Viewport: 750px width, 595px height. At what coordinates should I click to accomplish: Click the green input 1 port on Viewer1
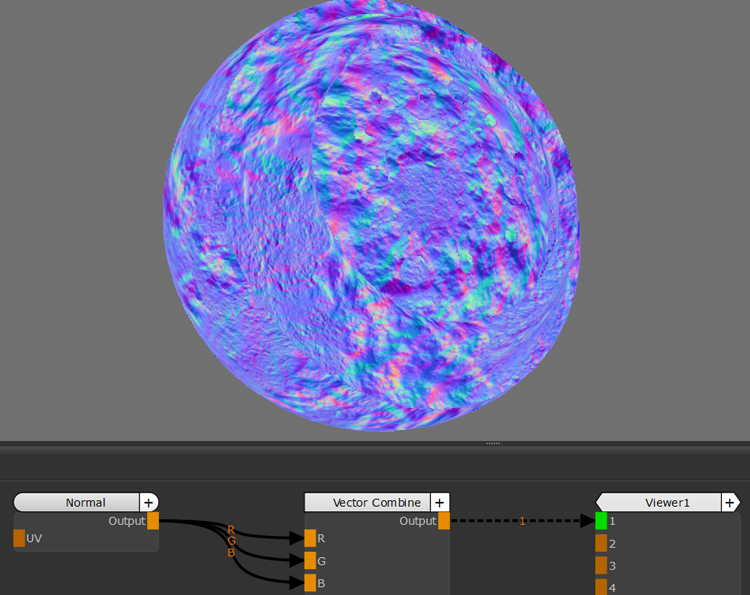[601, 521]
